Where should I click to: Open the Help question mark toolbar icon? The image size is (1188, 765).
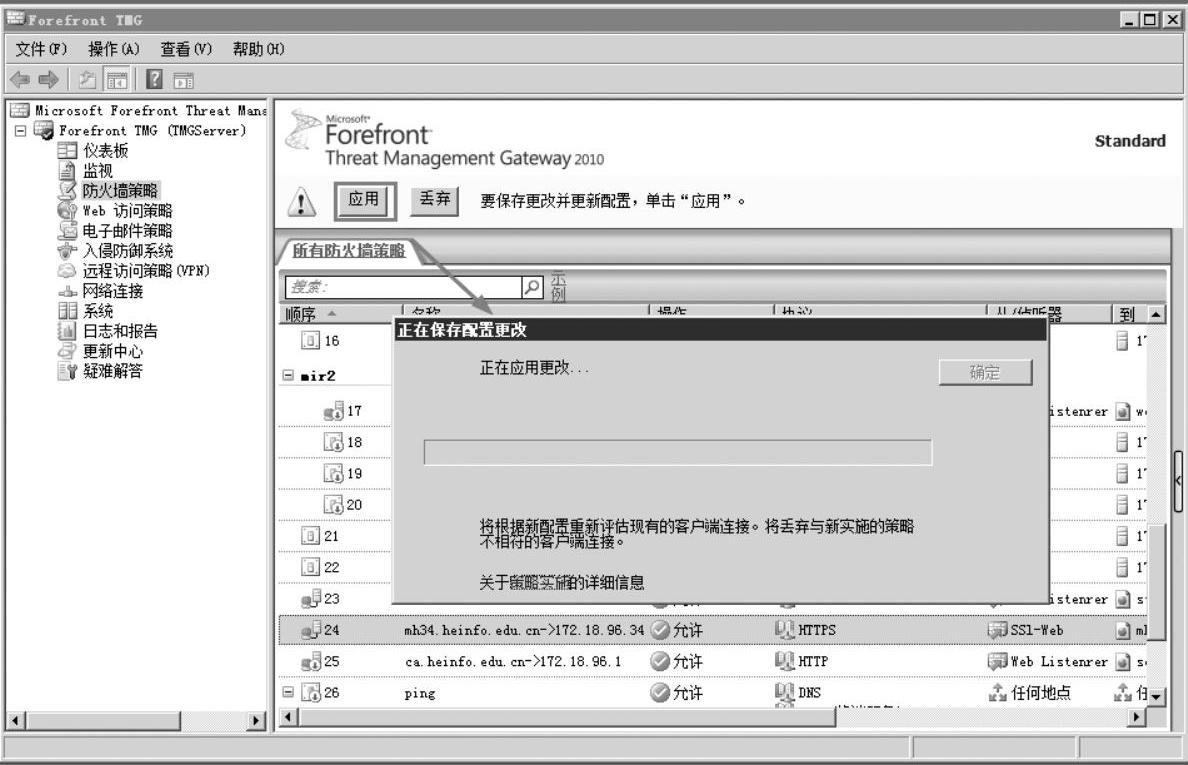point(154,79)
